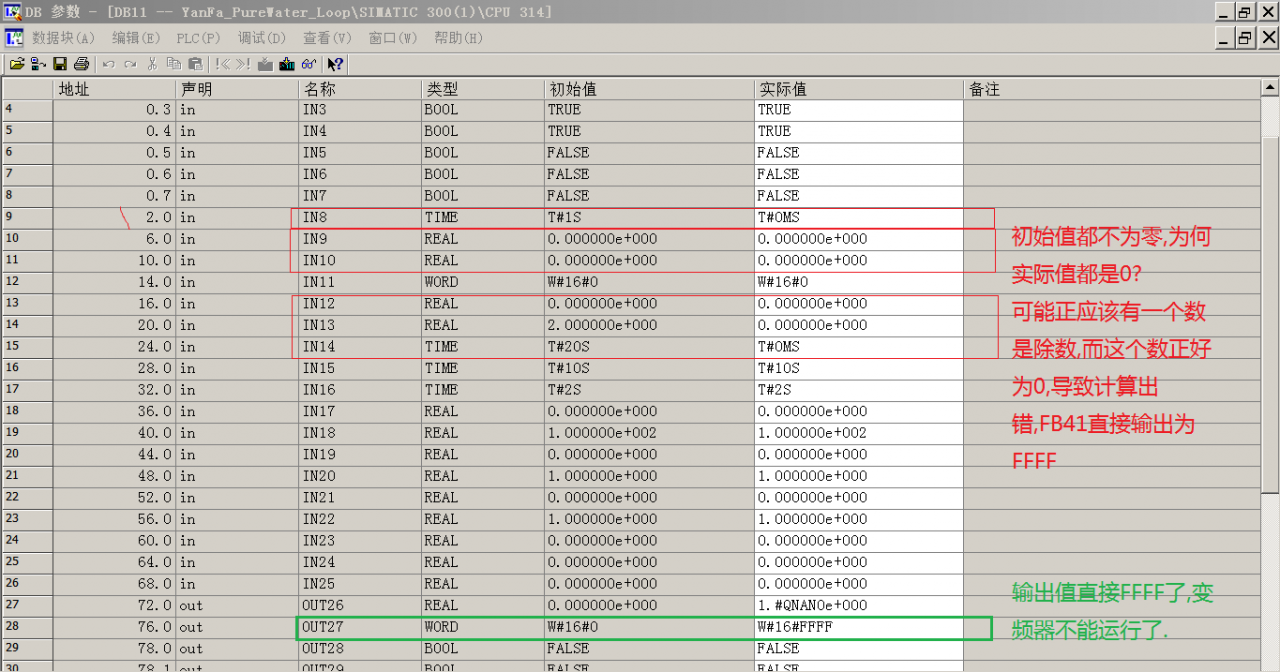The height and width of the screenshot is (672, 1280).
Task: Click the '!<<' toolbar icon
Action: pyautogui.click(x=222, y=64)
